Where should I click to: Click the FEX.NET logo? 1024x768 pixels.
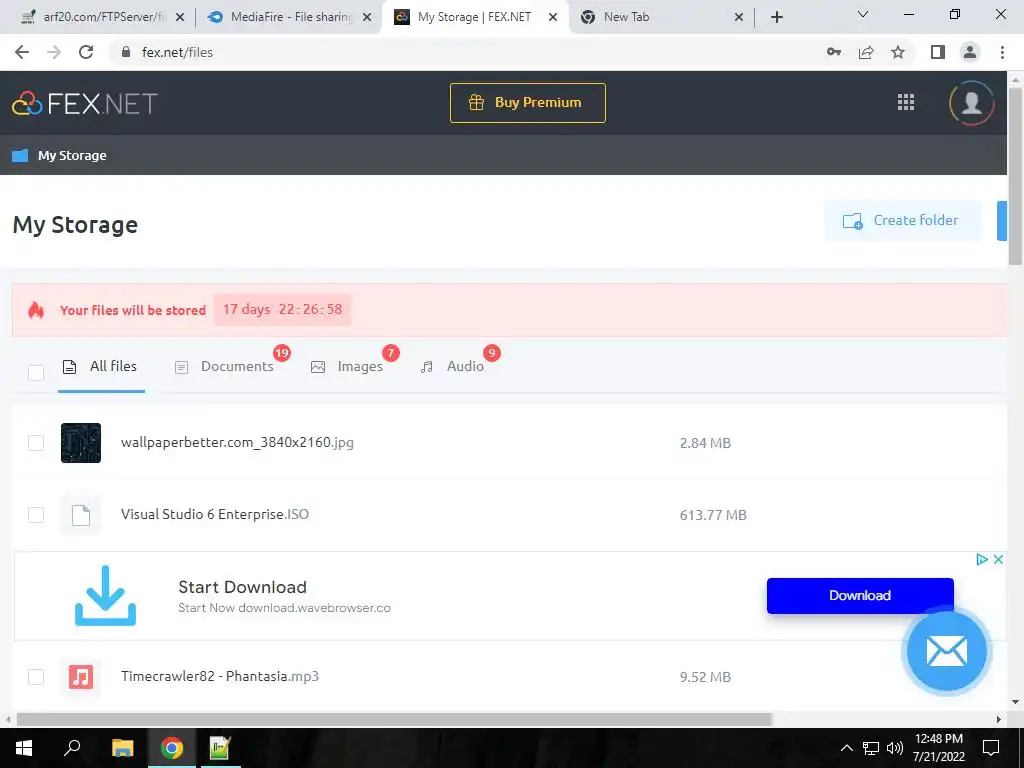point(85,103)
